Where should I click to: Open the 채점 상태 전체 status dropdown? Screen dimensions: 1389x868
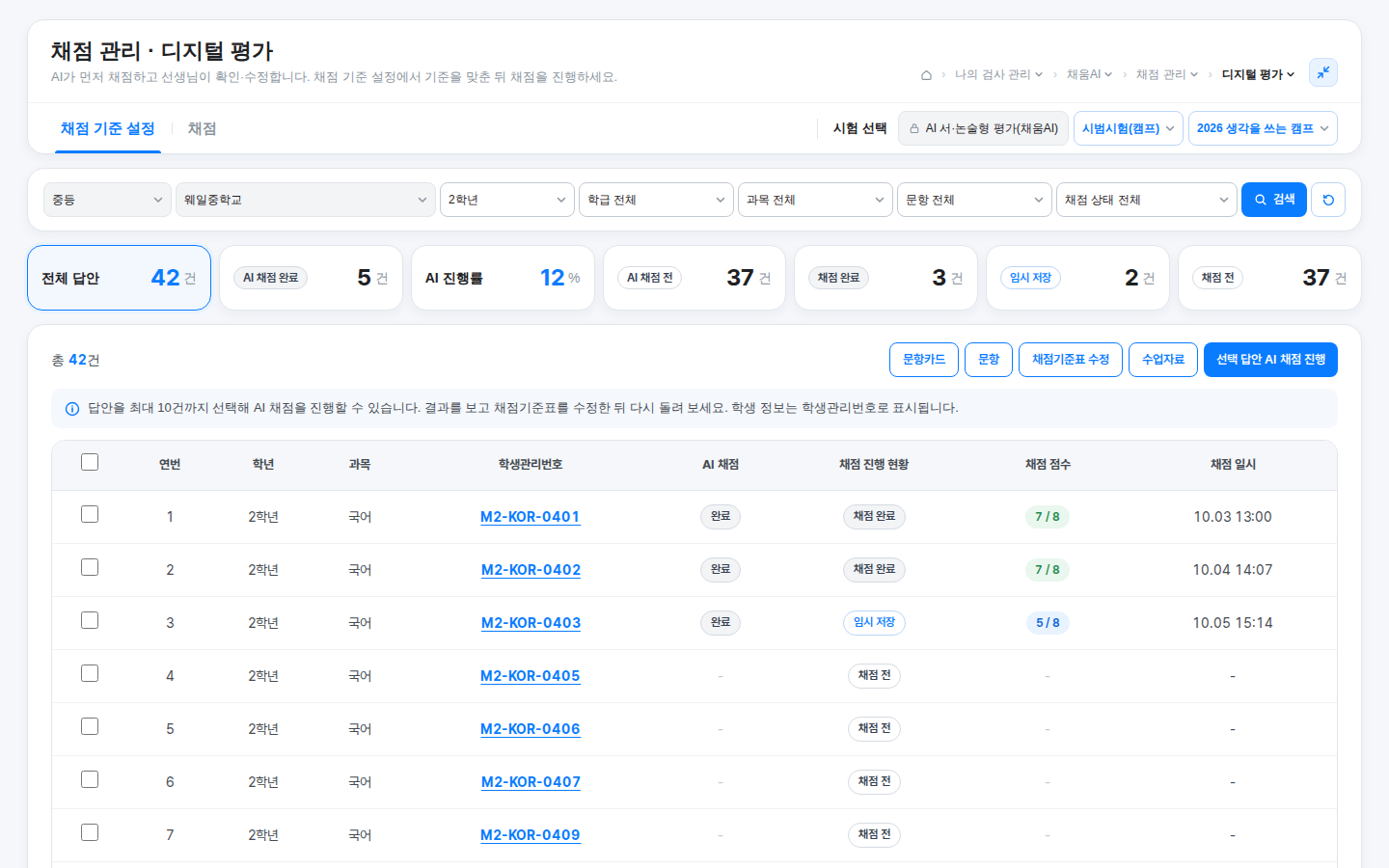click(x=1146, y=200)
